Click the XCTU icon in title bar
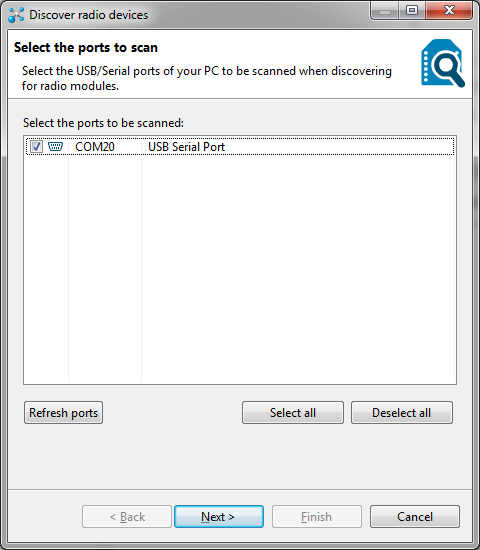The height and width of the screenshot is (550, 480). click(x=16, y=15)
